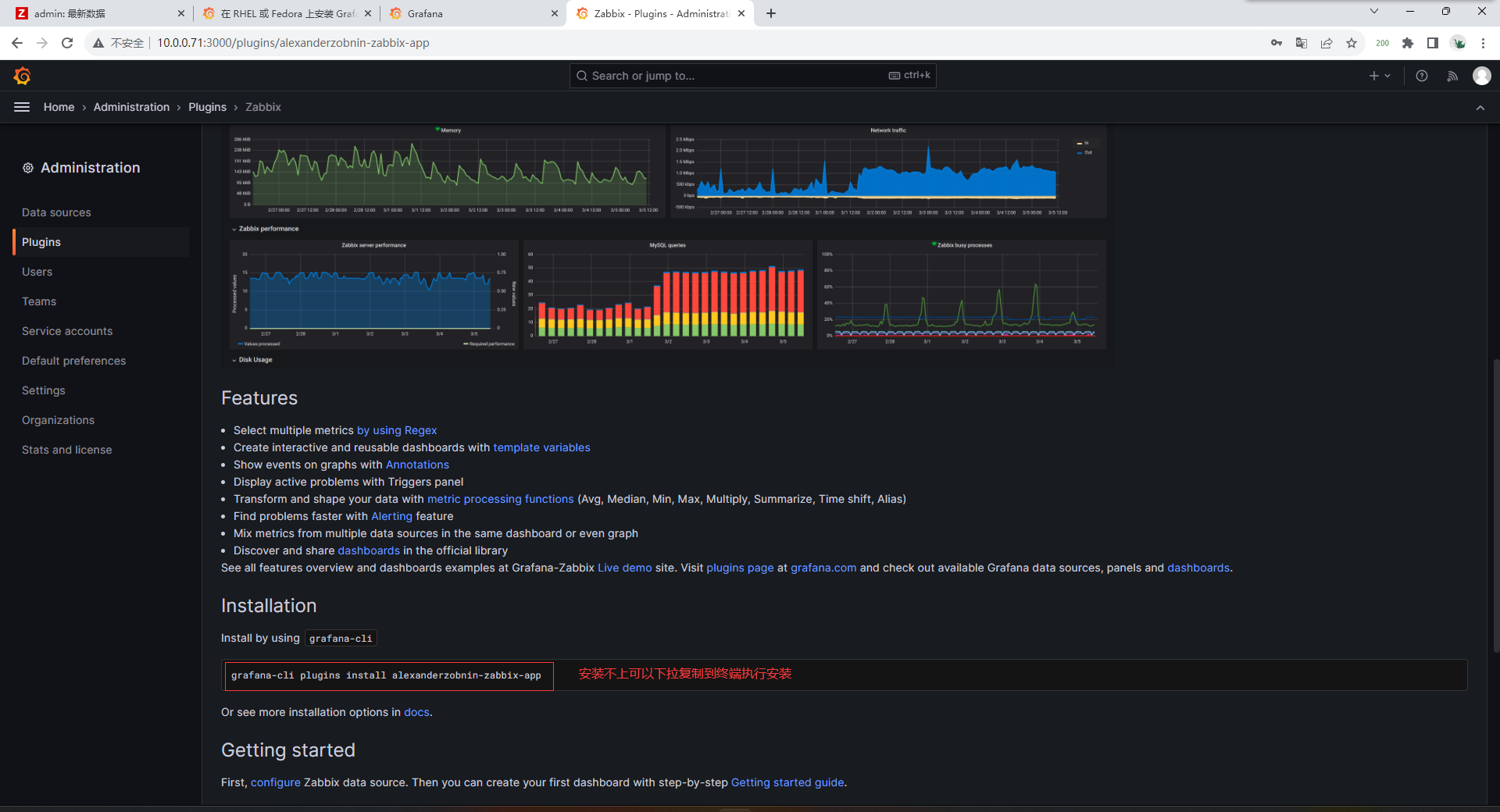Viewport: 1500px width, 812px height.
Task: Open the template variables link
Action: (x=541, y=447)
